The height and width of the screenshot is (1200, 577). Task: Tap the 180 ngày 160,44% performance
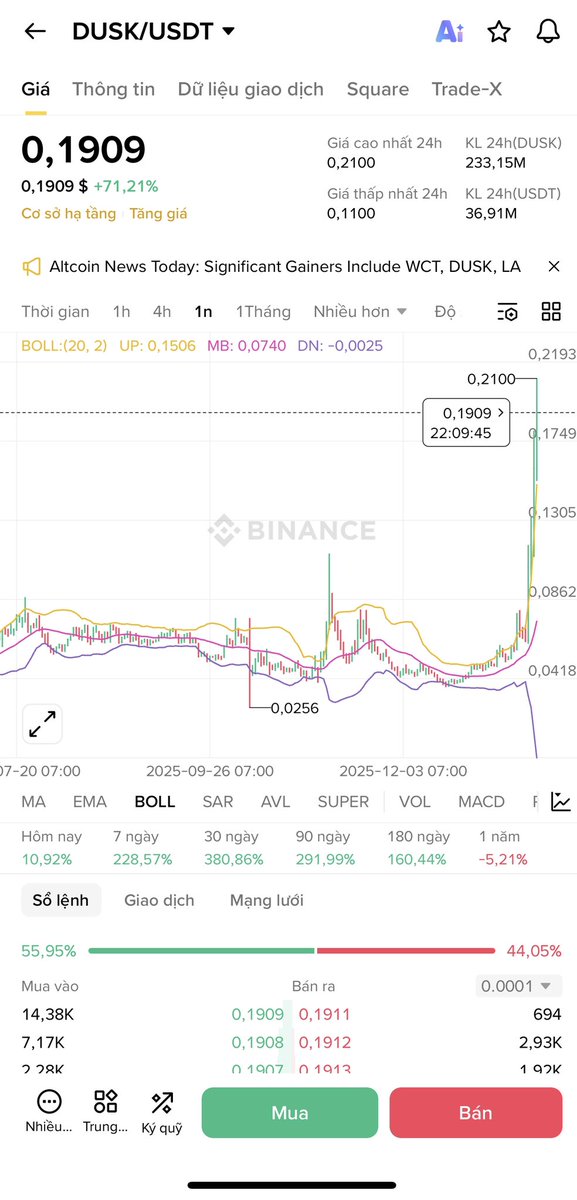[x=419, y=847]
